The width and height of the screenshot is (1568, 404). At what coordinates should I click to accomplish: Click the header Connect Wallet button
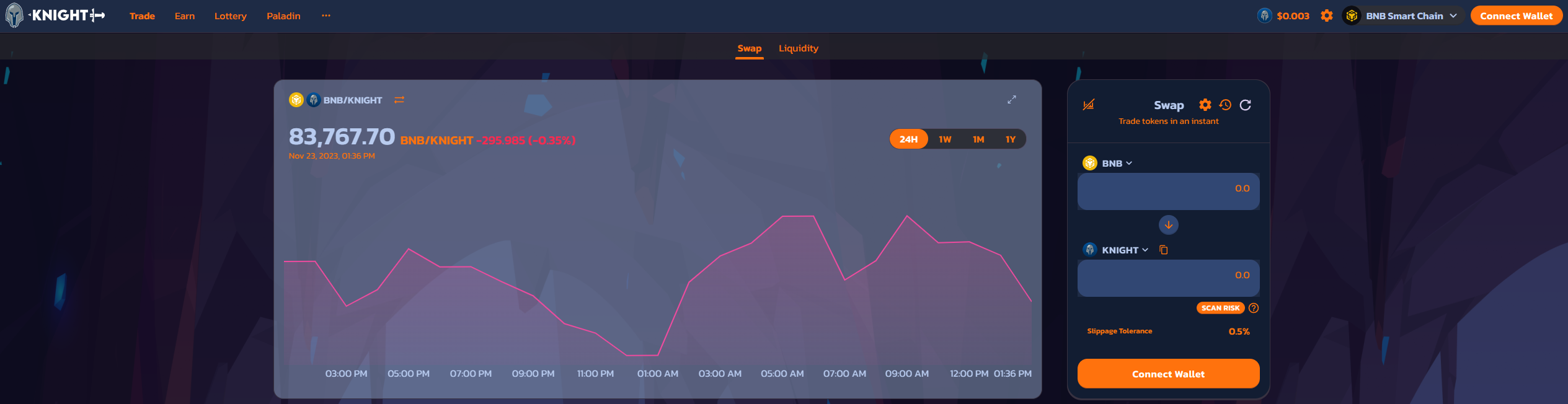[1516, 15]
